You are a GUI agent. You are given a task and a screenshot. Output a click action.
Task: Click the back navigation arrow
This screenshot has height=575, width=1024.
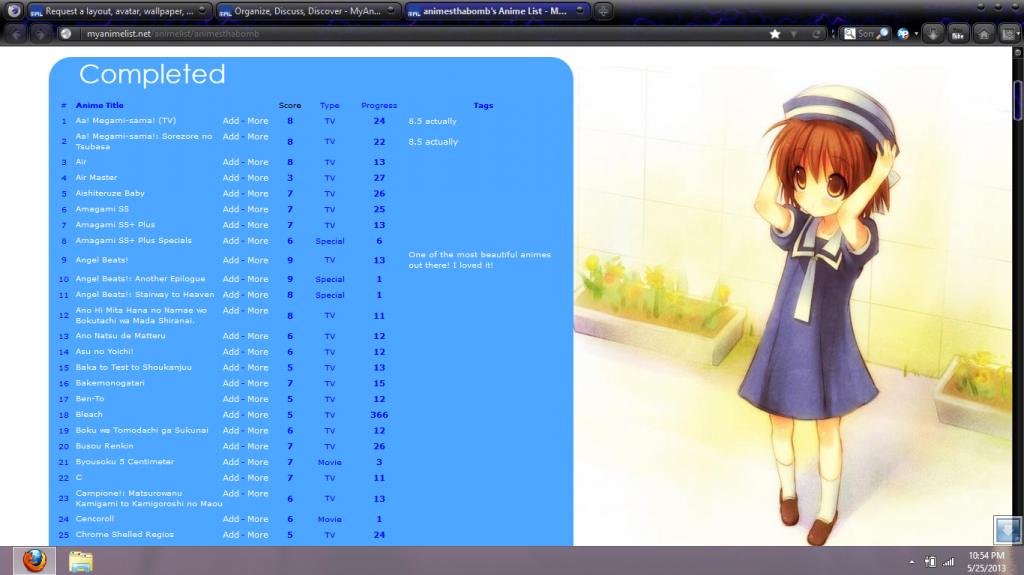pyautogui.click(x=16, y=33)
